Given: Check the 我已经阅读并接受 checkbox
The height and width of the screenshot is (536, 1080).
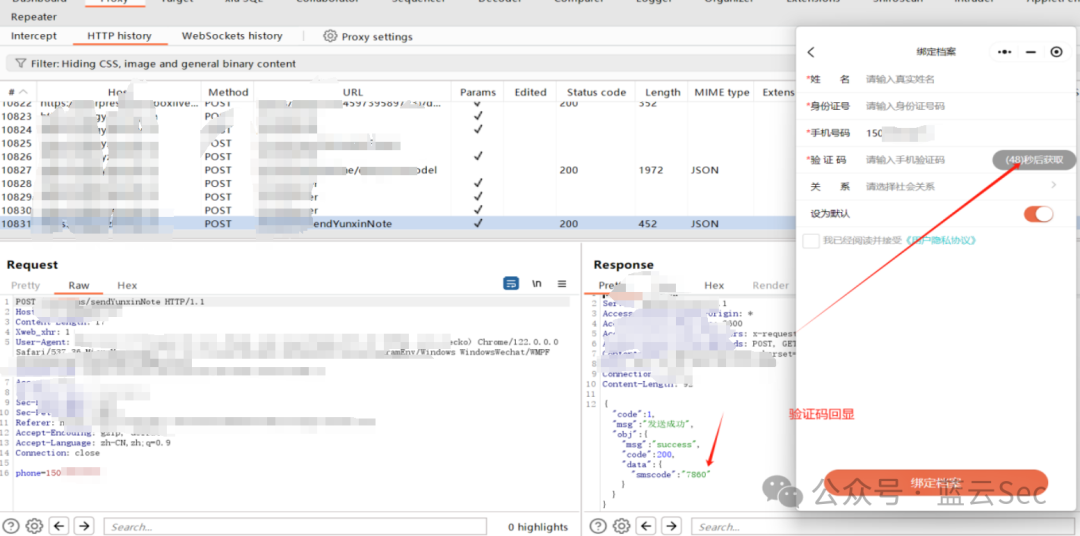Looking at the screenshot, I should pyautogui.click(x=811, y=240).
